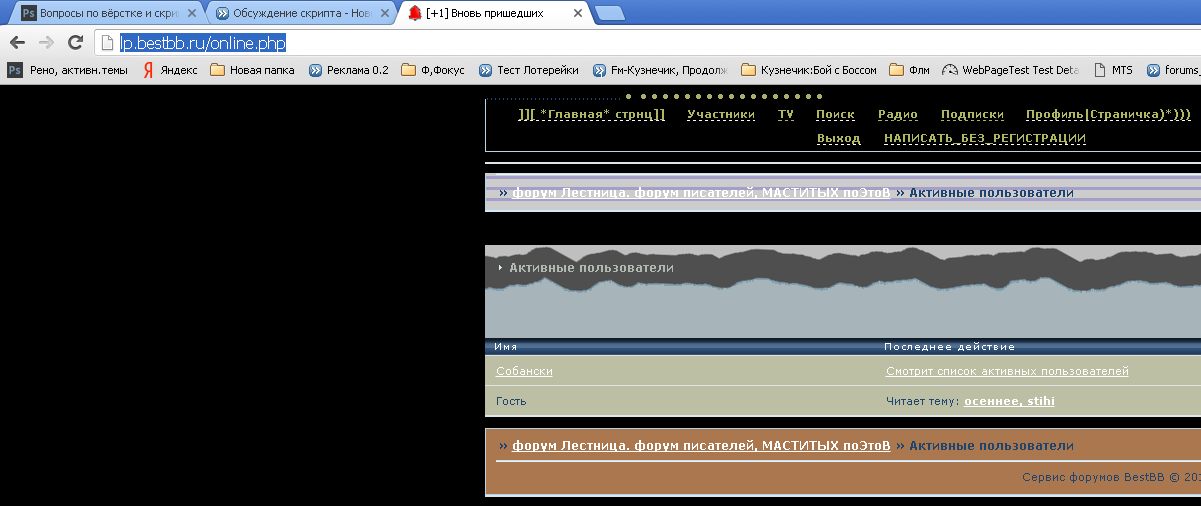Open the topic 'осеннее, stihi'

[1009, 401]
